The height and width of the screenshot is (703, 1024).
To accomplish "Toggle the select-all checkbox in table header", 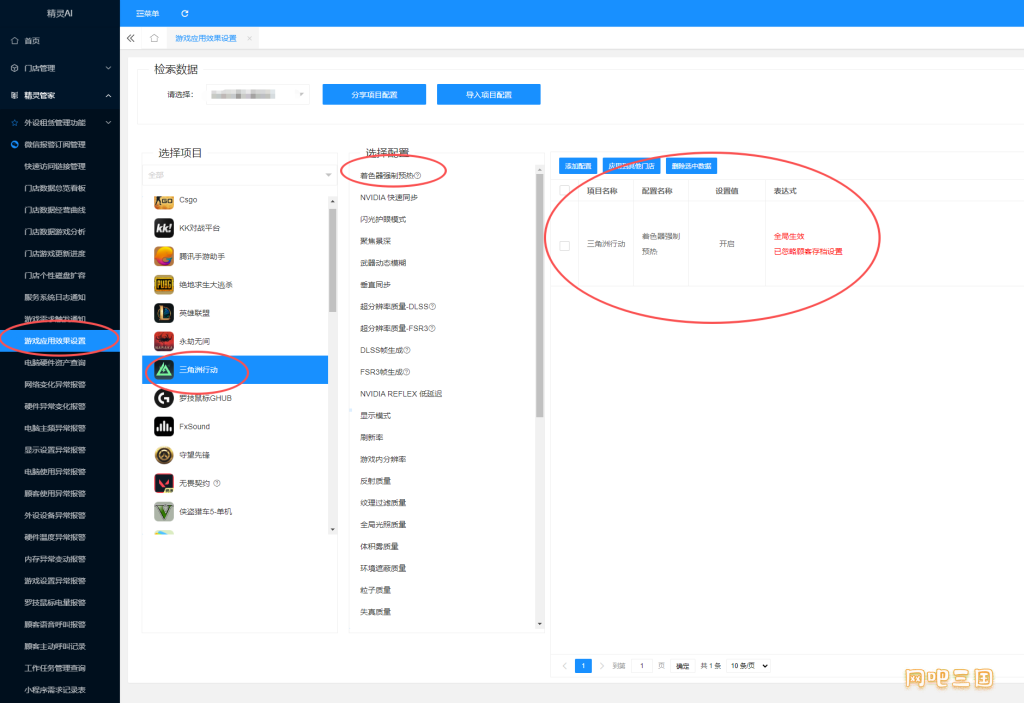I will (x=565, y=190).
